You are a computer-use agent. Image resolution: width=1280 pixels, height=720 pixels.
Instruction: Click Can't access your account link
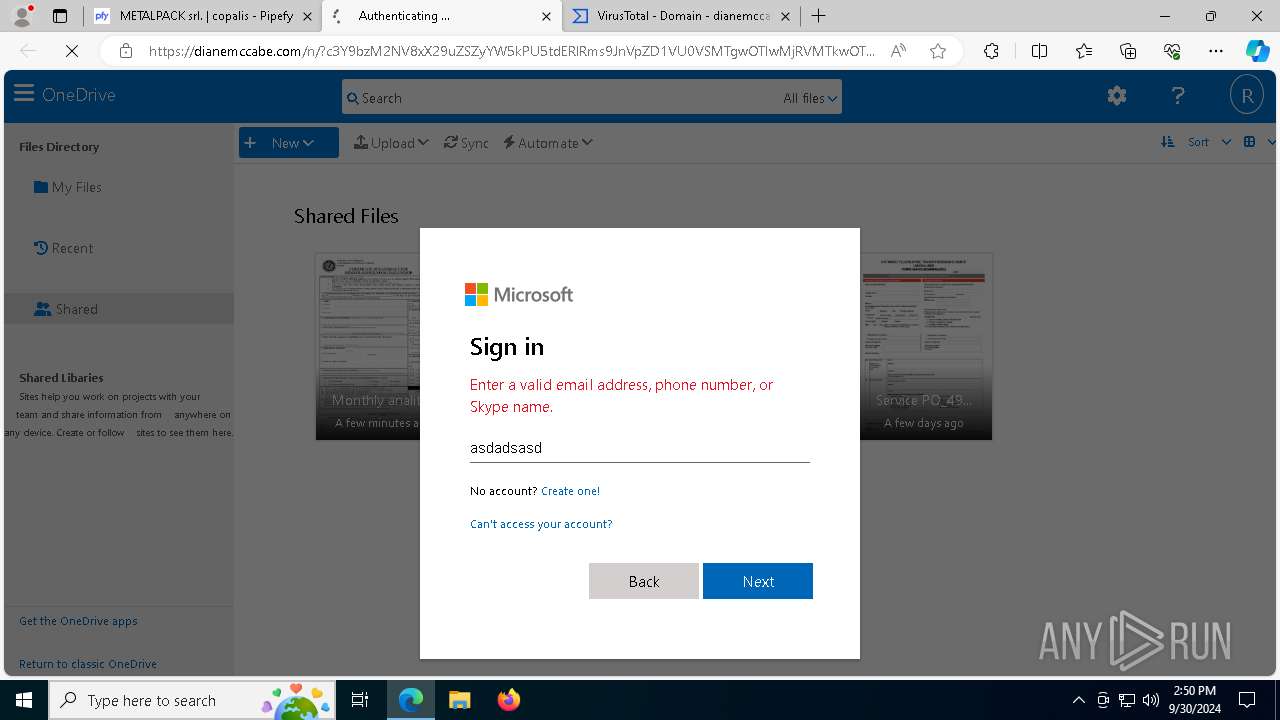[x=541, y=524]
